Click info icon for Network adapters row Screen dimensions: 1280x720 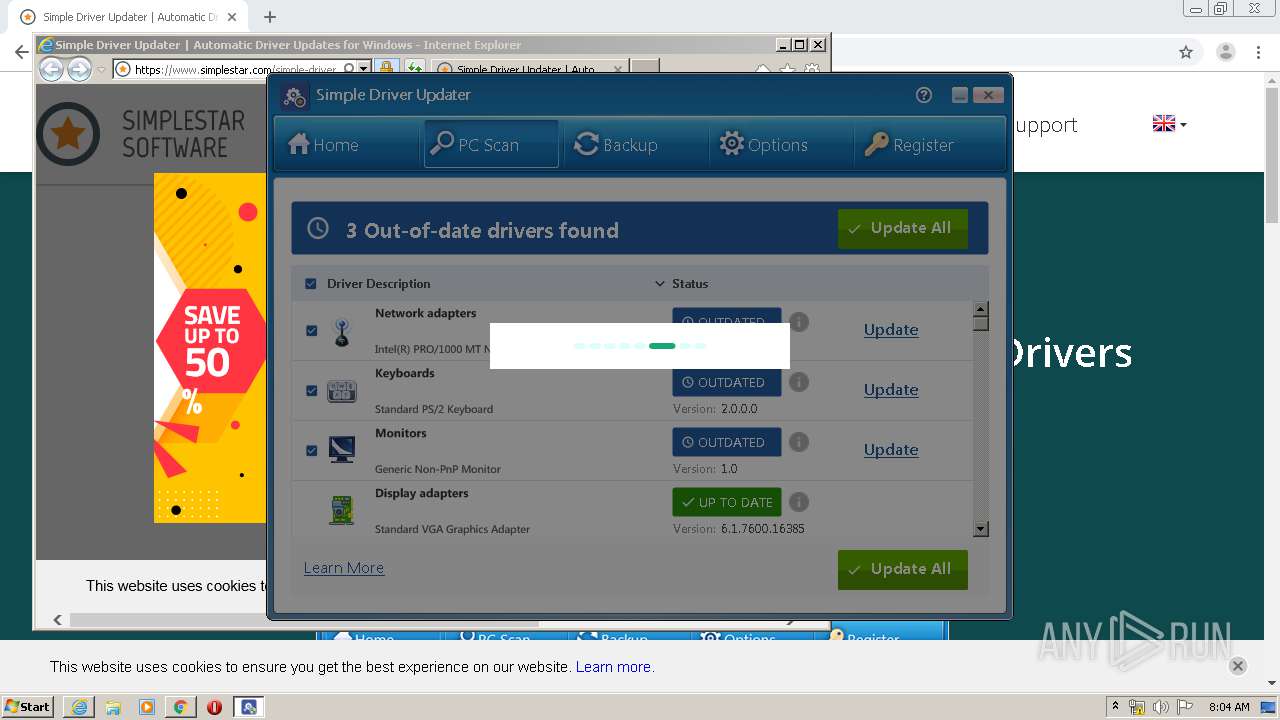799,322
